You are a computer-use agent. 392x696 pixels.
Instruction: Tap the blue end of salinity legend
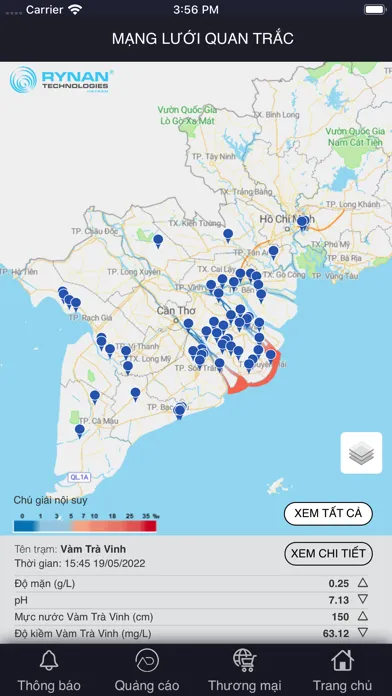pos(24,526)
